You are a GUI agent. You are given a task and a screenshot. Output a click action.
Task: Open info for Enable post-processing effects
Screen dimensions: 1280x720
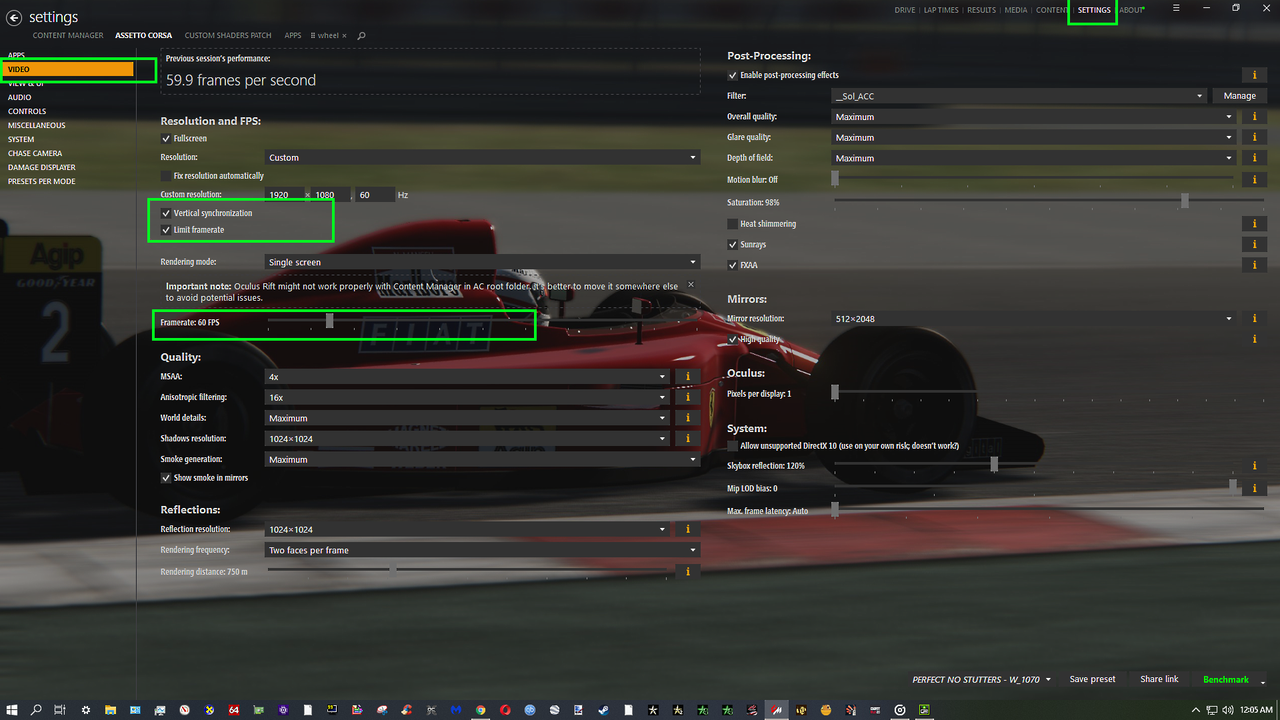point(1254,75)
